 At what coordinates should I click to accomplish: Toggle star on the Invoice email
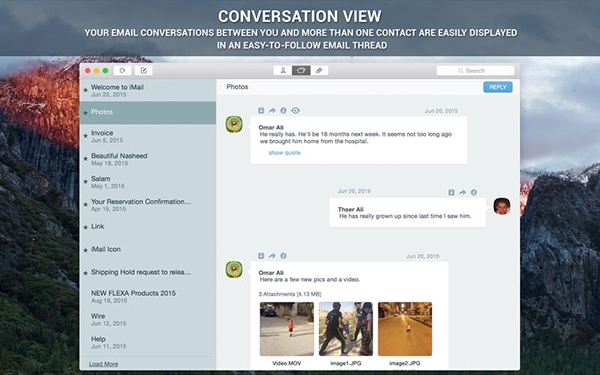[85, 136]
